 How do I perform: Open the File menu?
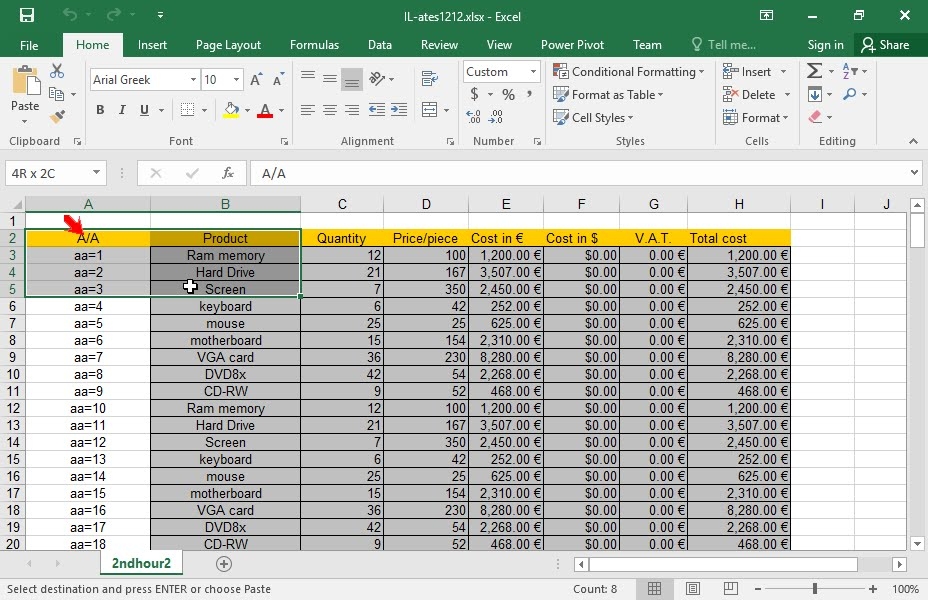coord(29,45)
